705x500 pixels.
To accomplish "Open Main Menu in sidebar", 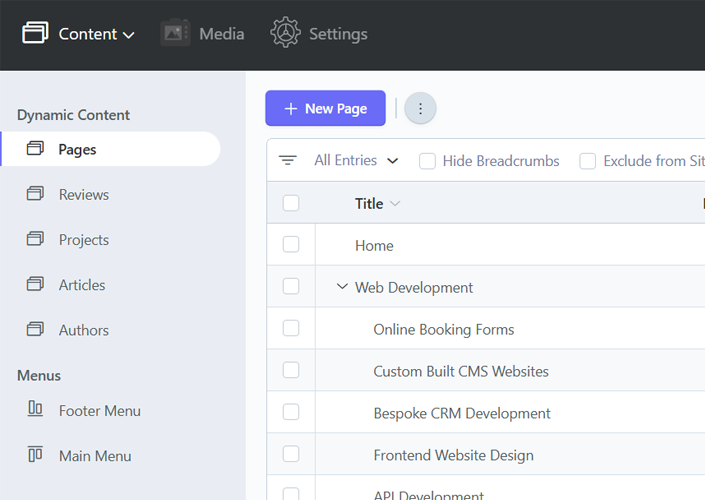I will (x=95, y=456).
